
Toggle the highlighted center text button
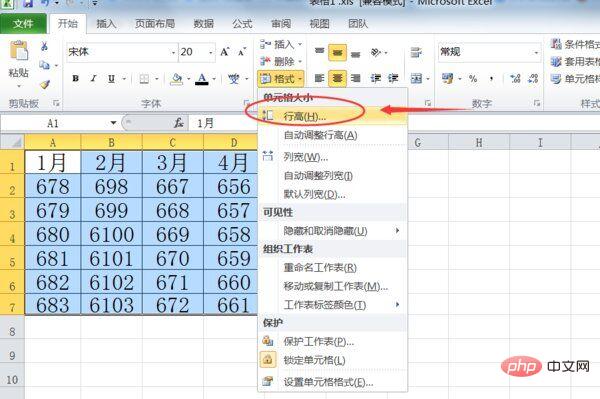point(337,78)
